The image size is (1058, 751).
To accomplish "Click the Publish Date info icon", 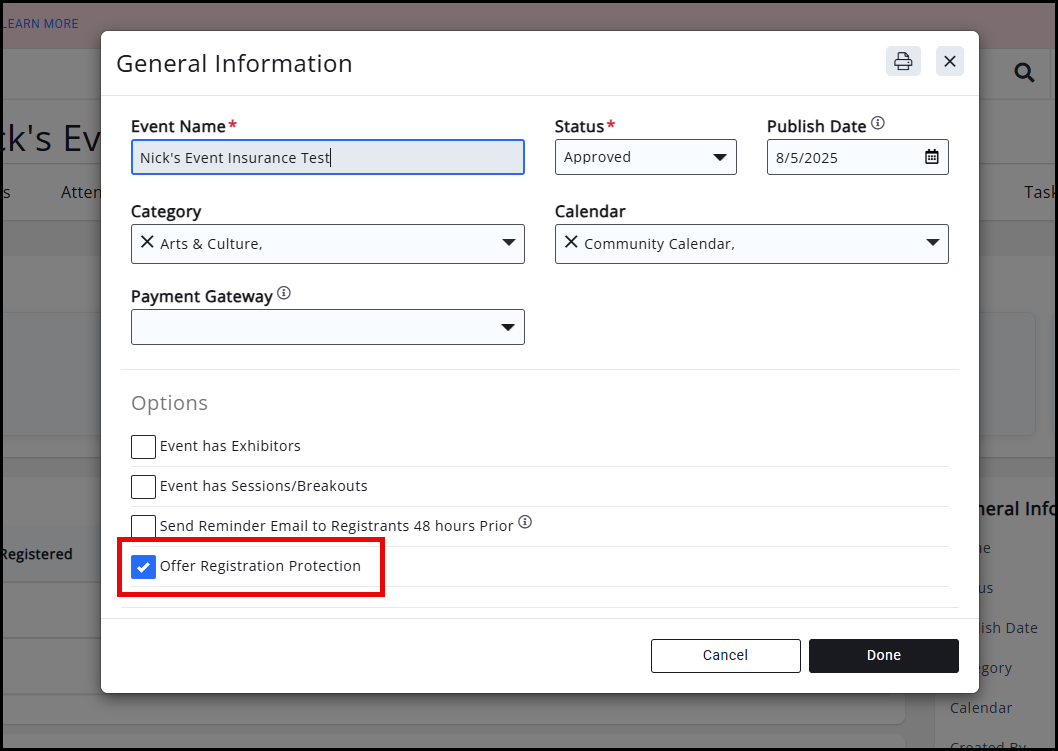I will click(878, 124).
